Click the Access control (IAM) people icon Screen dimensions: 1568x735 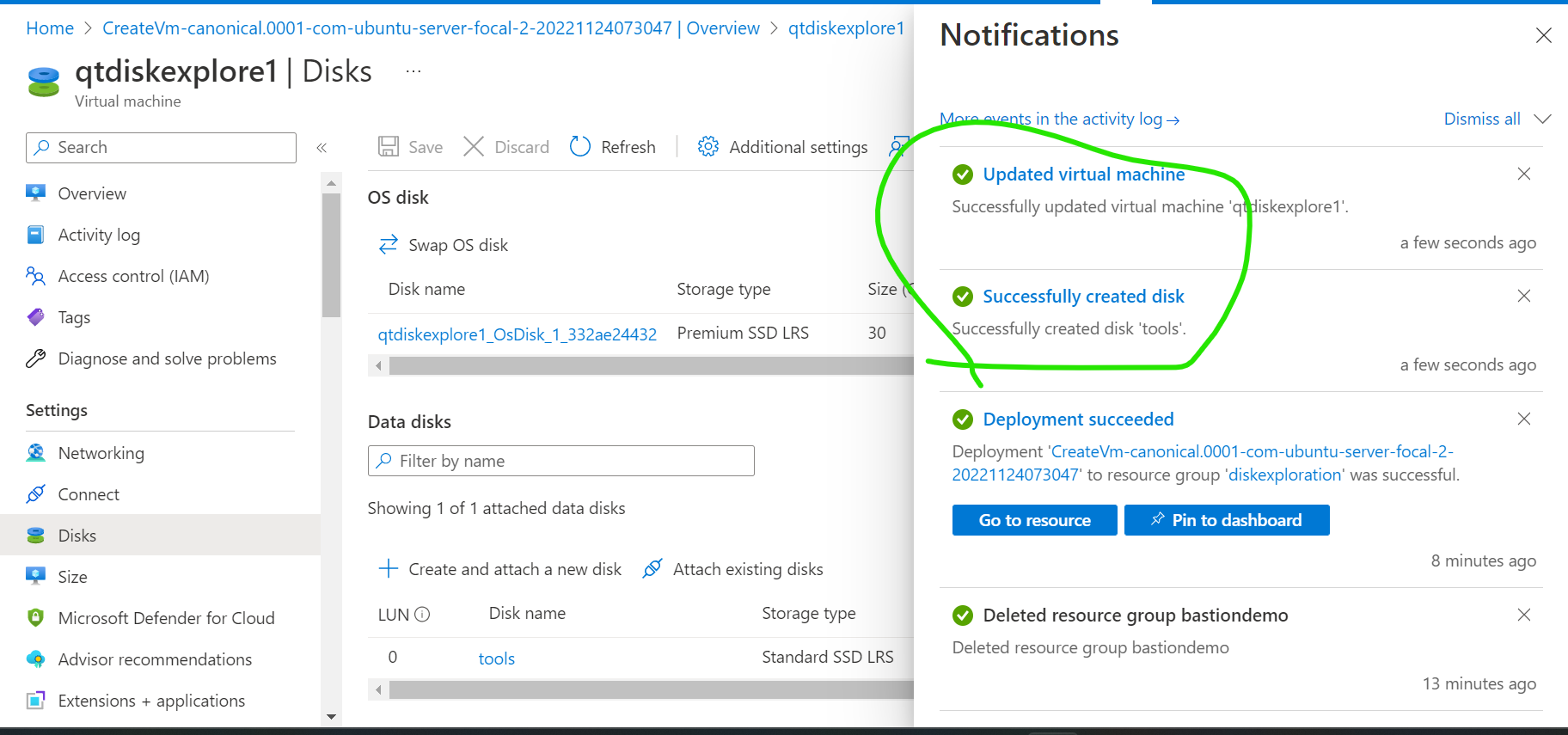tap(35, 276)
